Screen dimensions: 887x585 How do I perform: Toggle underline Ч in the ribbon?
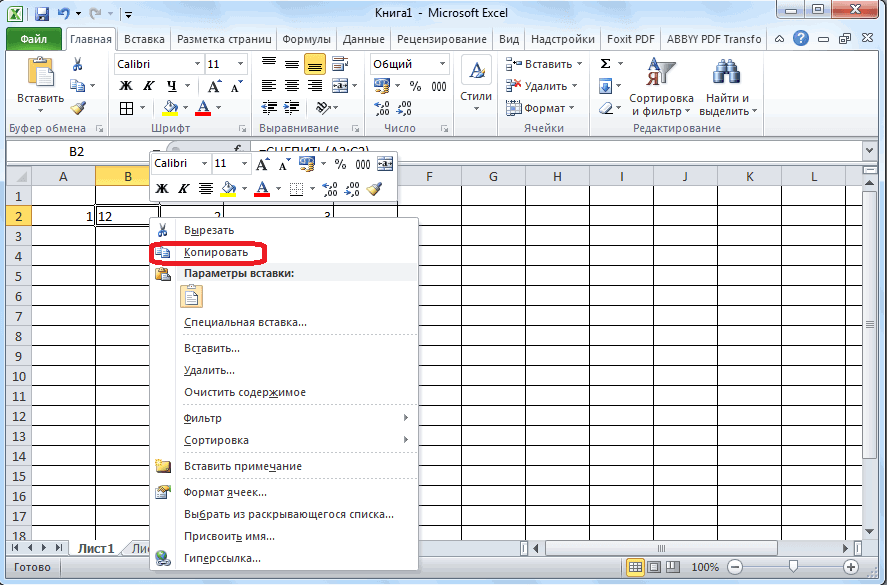tap(171, 86)
